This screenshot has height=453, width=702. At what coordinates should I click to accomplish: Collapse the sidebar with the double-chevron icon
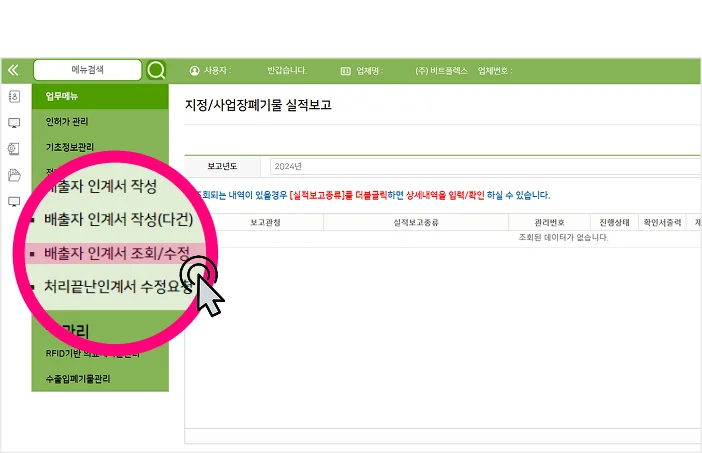(13, 71)
